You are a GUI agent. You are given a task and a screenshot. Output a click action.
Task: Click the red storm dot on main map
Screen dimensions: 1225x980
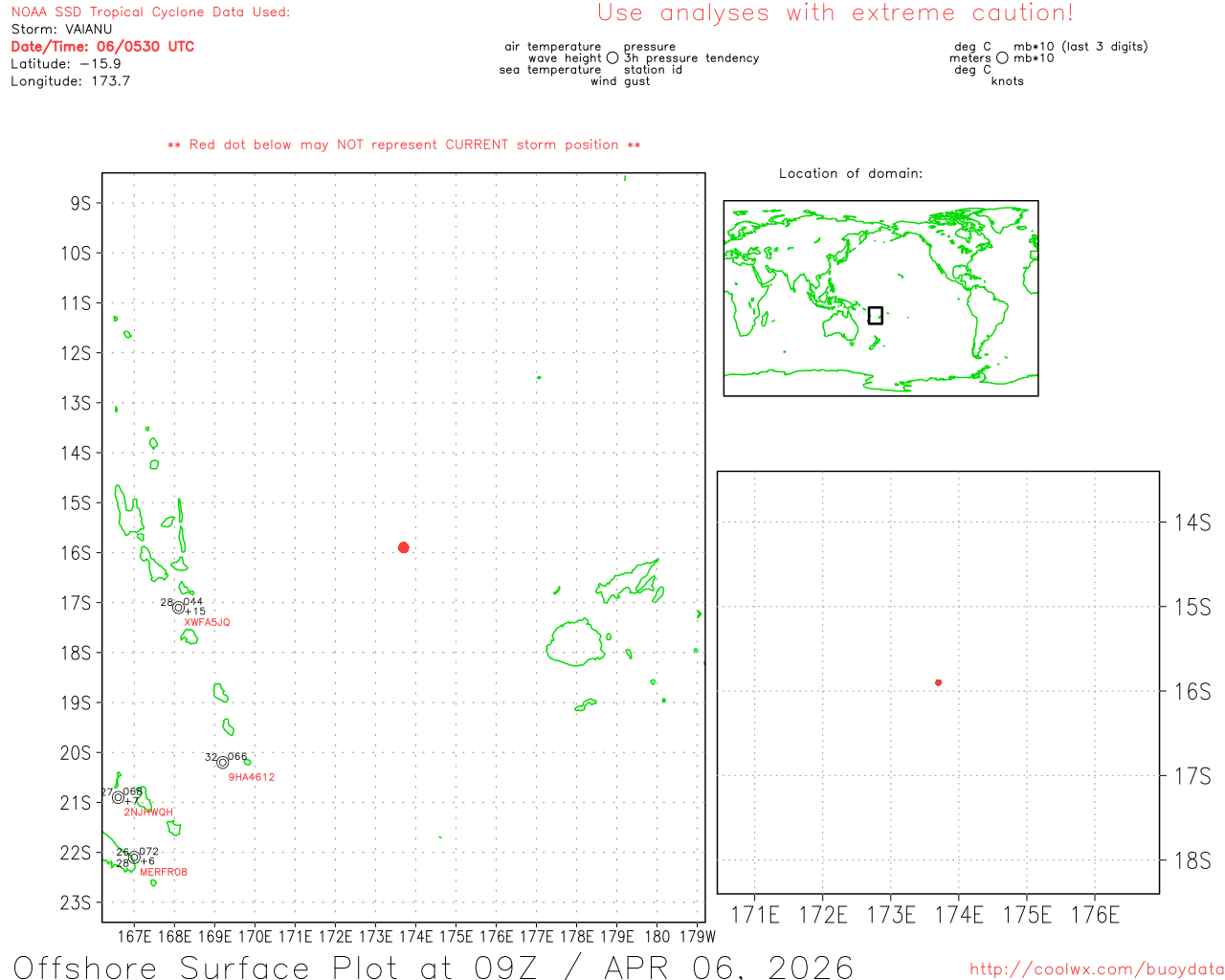pyautogui.click(x=404, y=547)
